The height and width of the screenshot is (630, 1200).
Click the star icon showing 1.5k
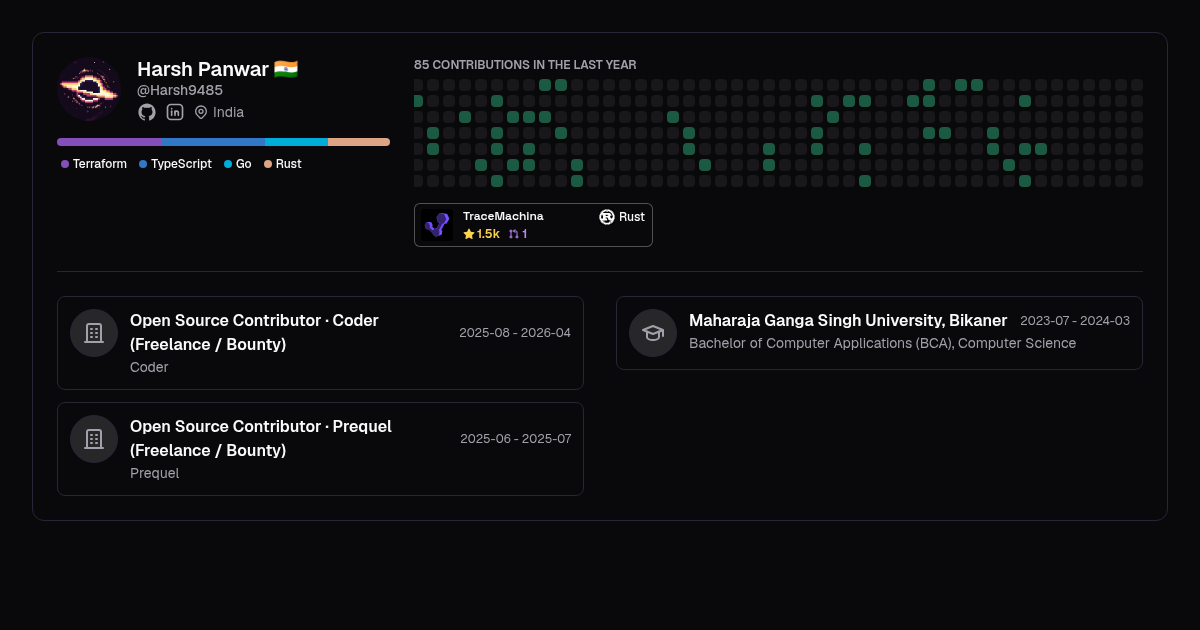(x=469, y=234)
